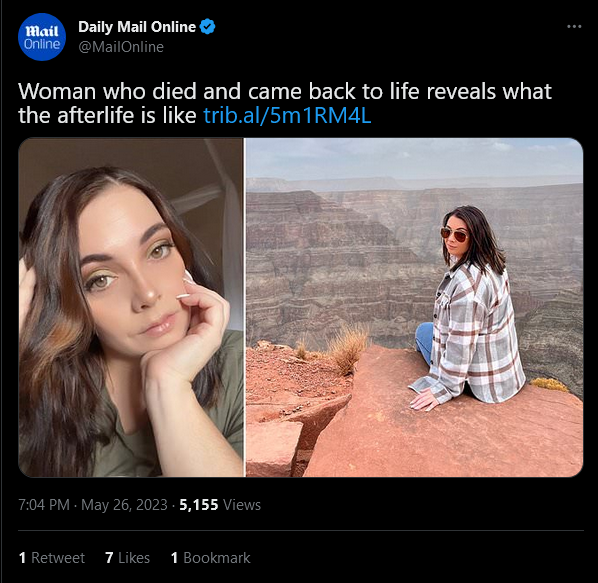
Task: Show the 7 Likes list
Action: pyautogui.click(x=127, y=558)
